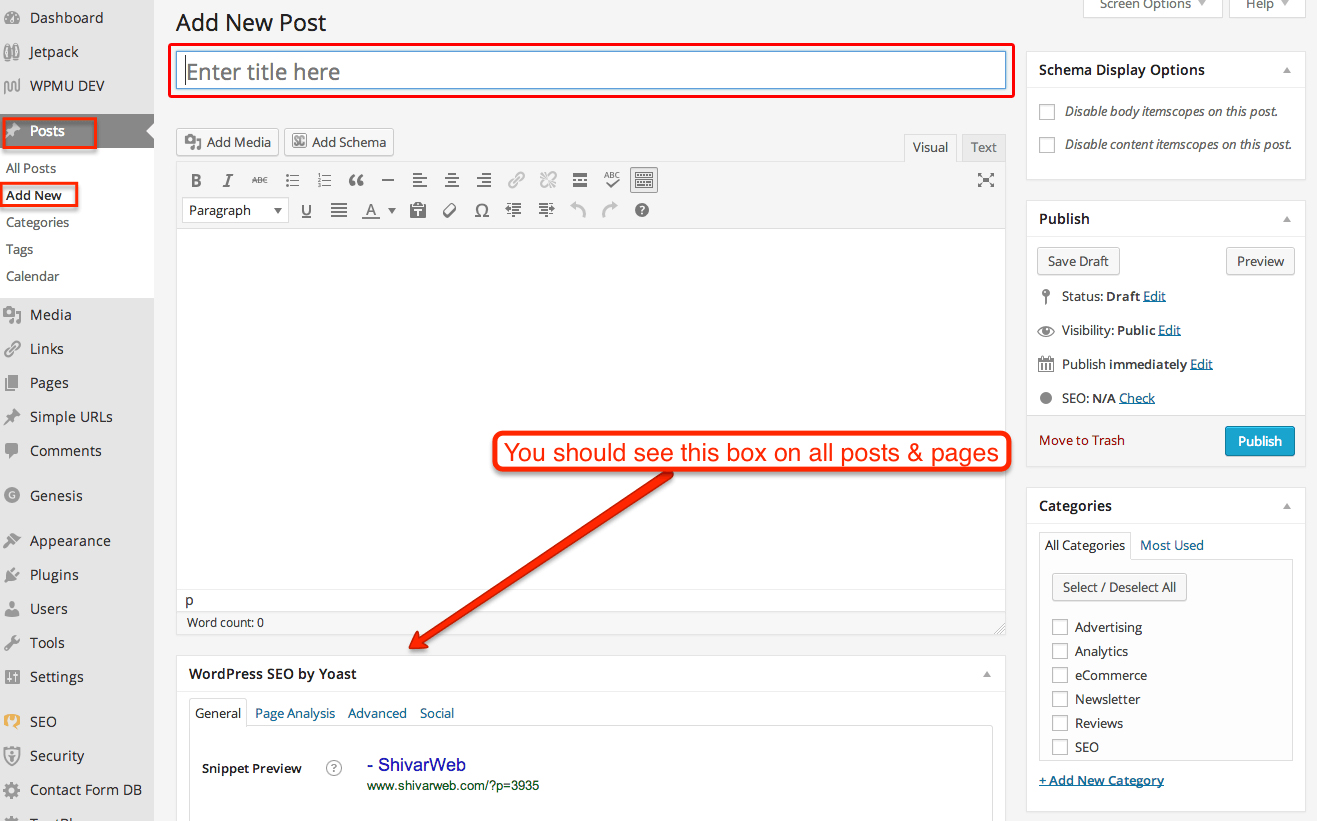The image size is (1317, 821).
Task: Insert a horizontal line
Action: (388, 180)
